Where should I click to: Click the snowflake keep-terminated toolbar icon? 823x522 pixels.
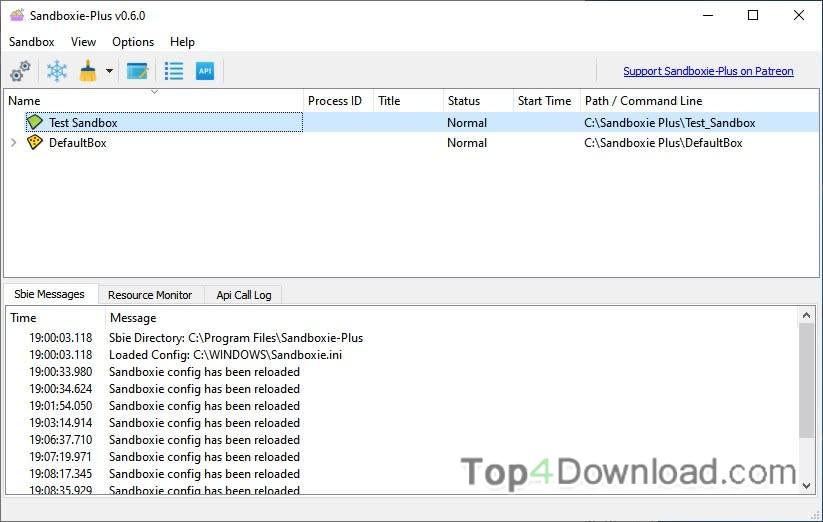pos(57,71)
